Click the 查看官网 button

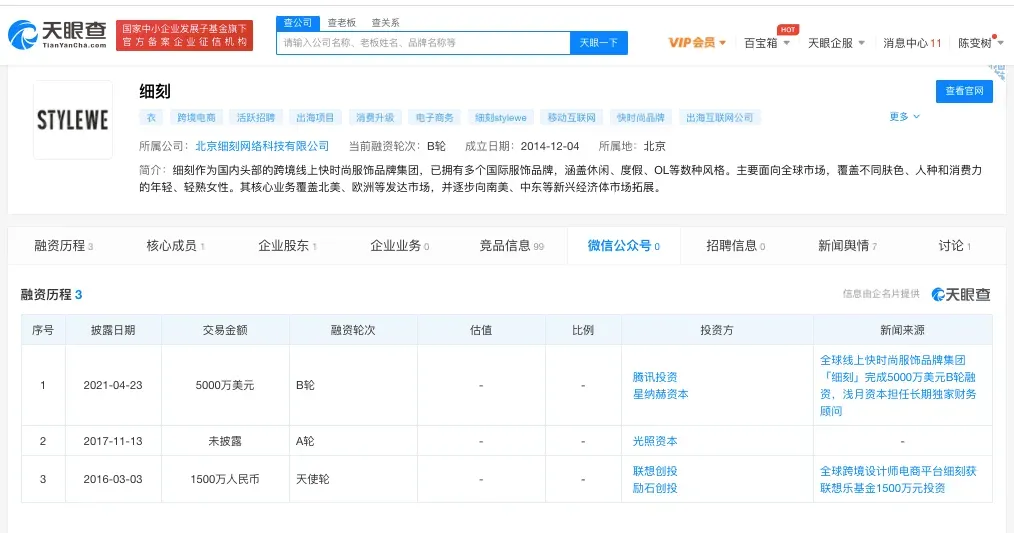pos(964,91)
